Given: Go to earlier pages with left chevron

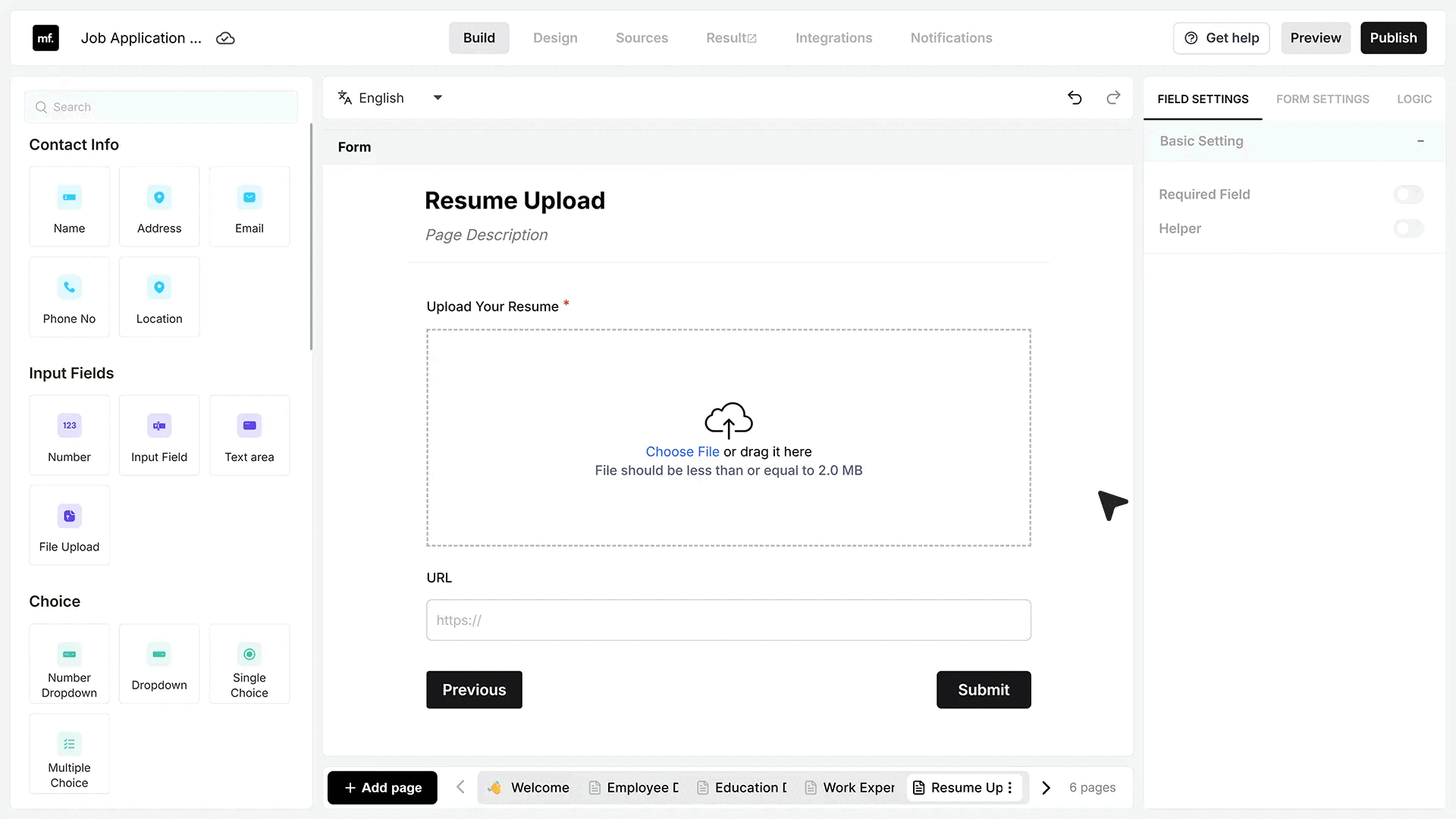Looking at the screenshot, I should coord(460,787).
